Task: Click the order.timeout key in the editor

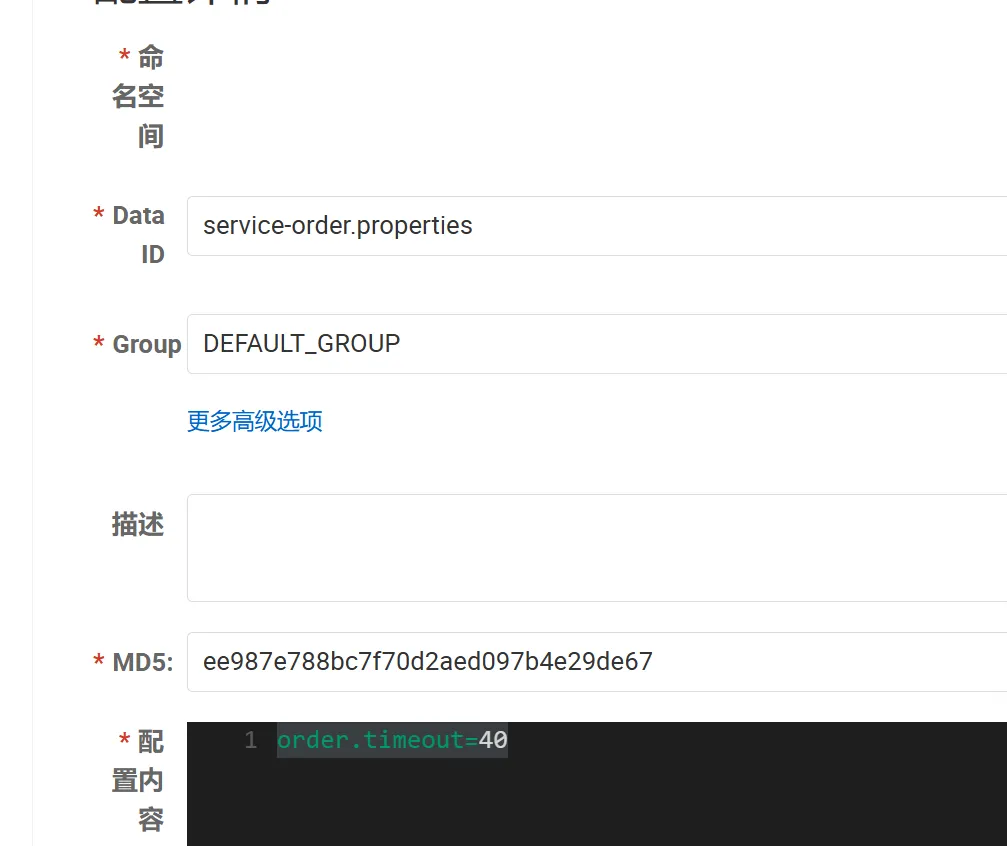Action: [x=370, y=741]
